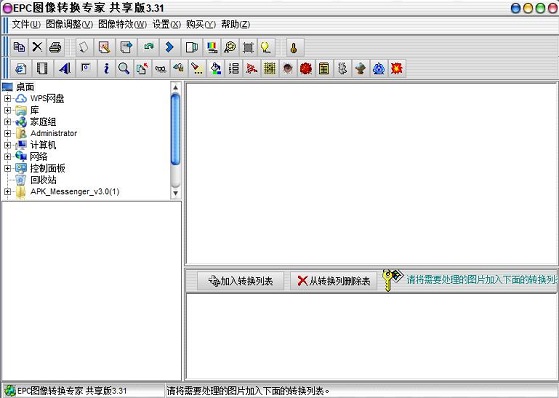The image size is (559, 398).
Task: Select 回收站 in the folder tree
Action: tap(43, 180)
